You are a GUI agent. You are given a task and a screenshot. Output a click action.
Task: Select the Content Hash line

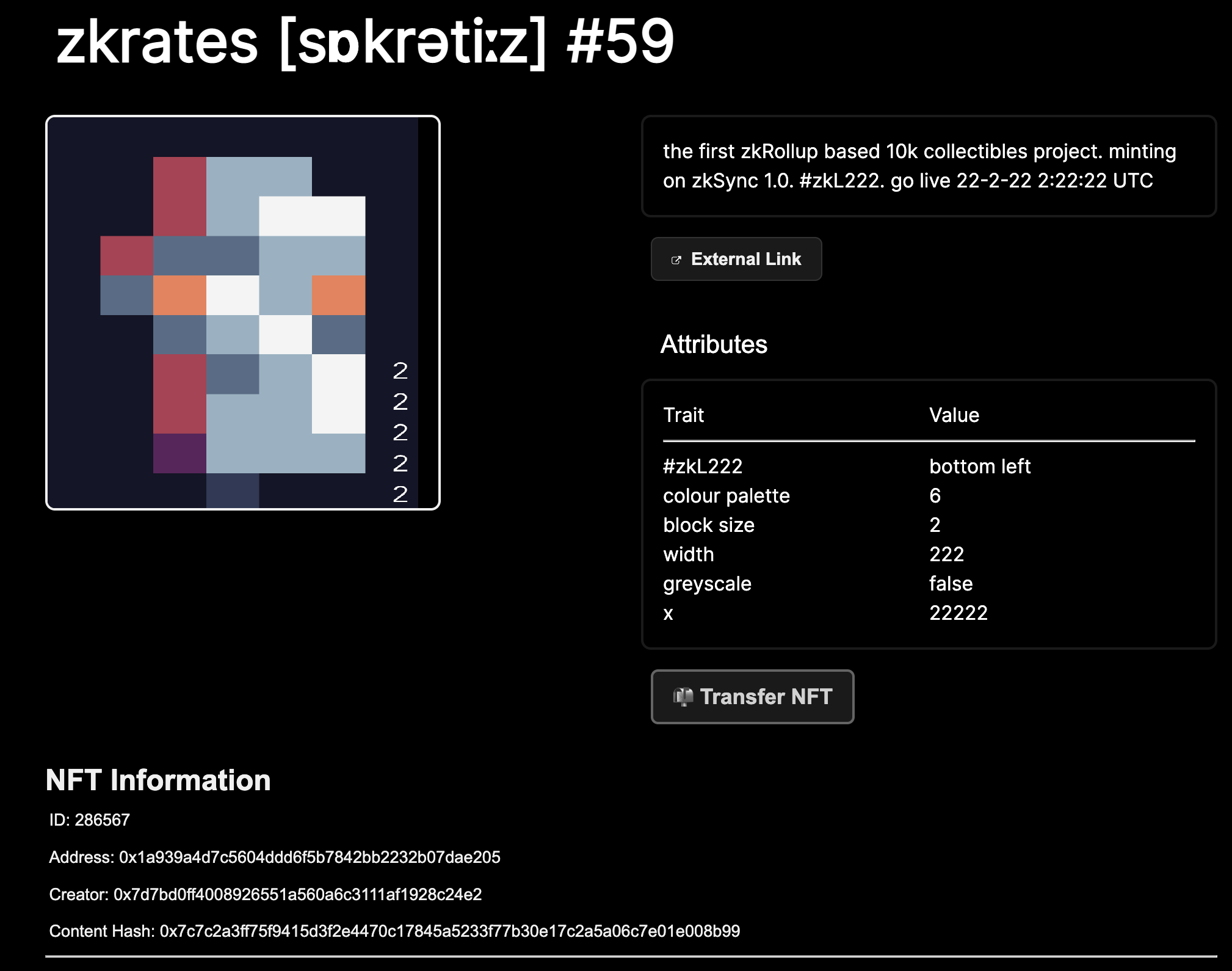point(394,931)
